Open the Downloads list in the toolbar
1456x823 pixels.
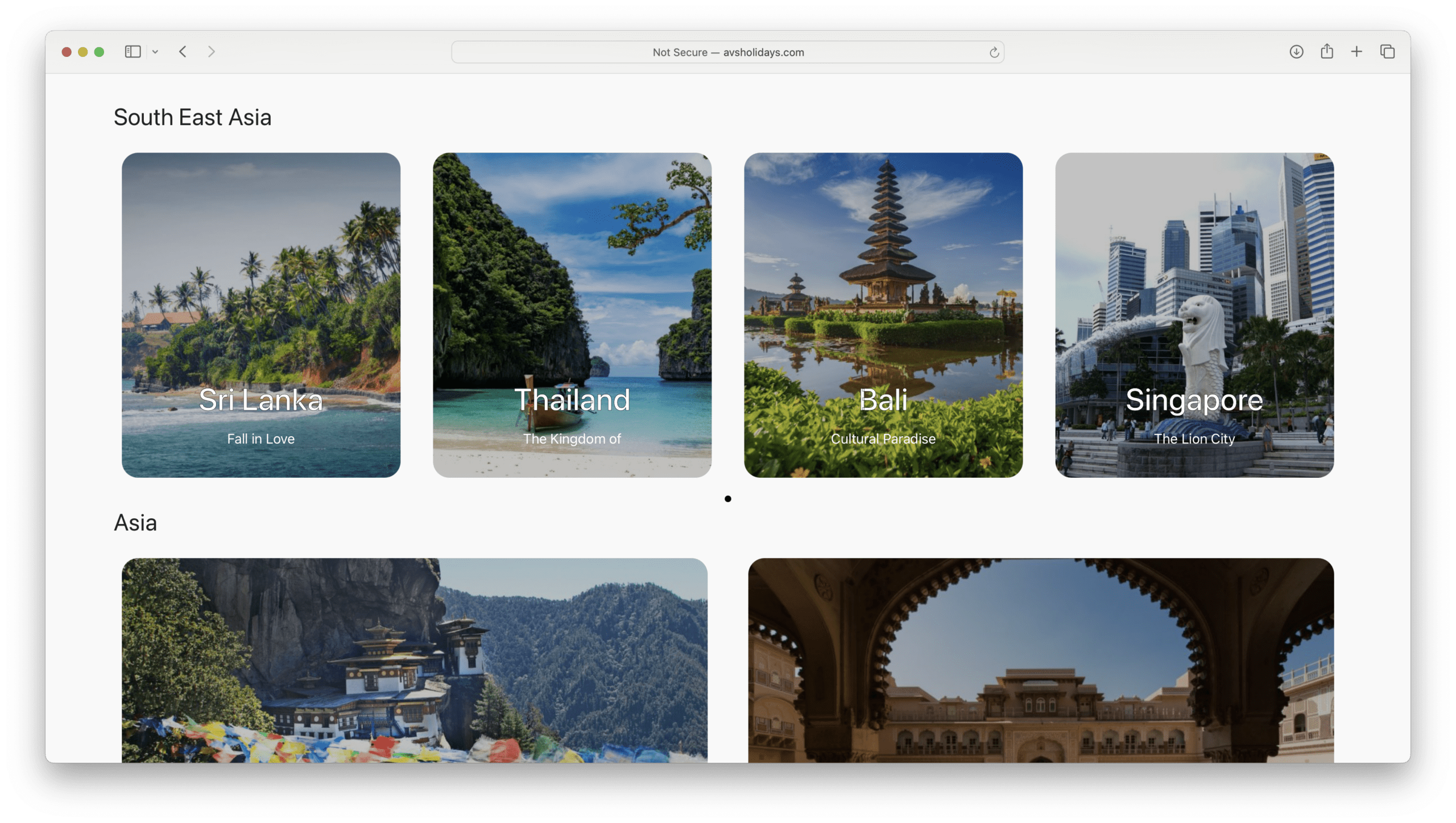point(1297,52)
